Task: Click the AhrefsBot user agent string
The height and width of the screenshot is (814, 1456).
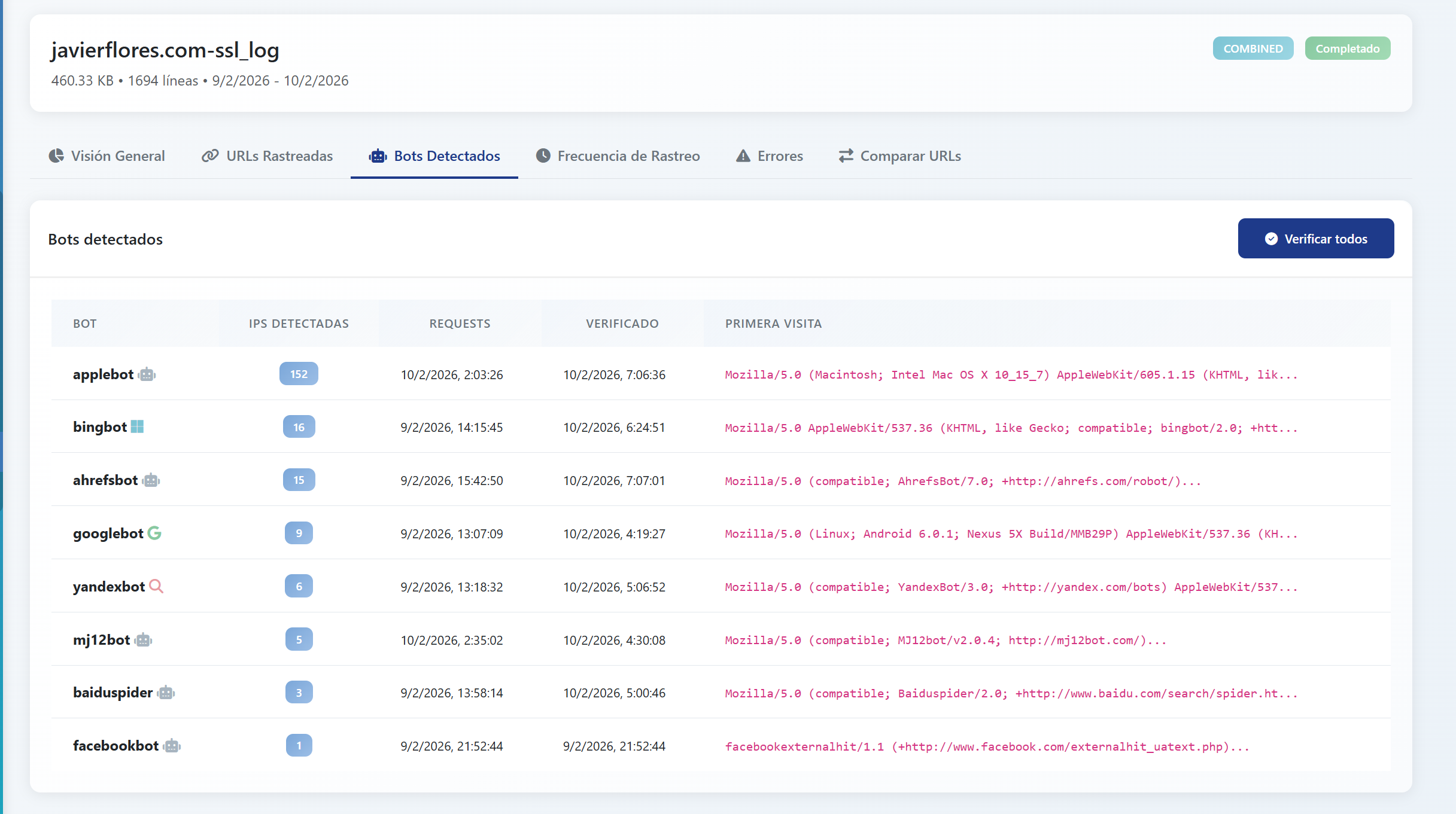Action: (962, 481)
